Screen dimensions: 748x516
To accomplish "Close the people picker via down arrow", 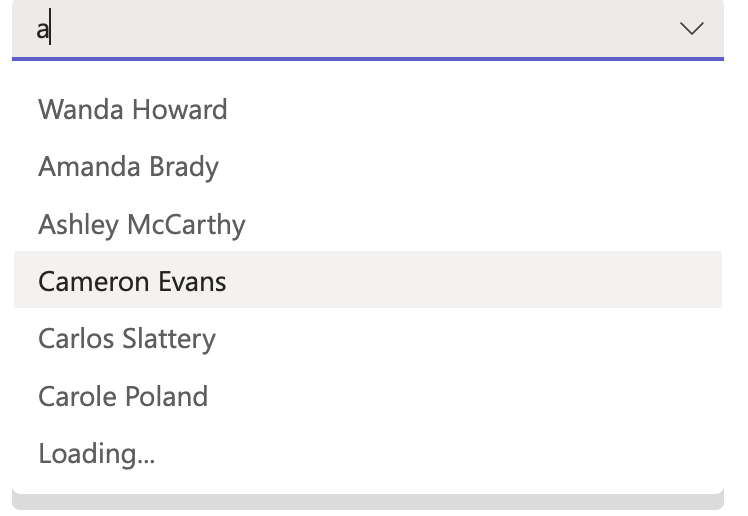I will click(x=691, y=29).
